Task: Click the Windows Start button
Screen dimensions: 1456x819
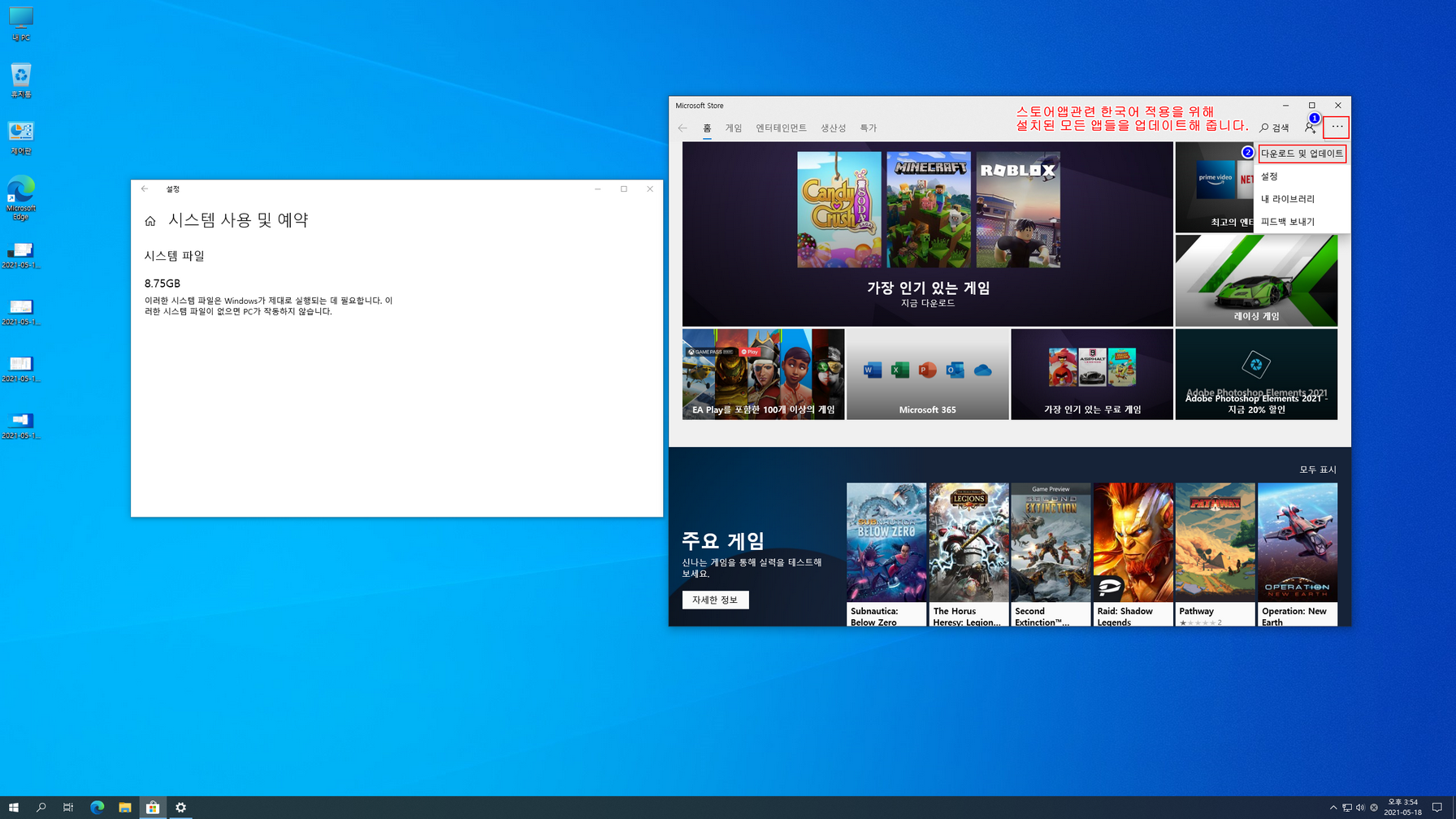Action: point(13,807)
